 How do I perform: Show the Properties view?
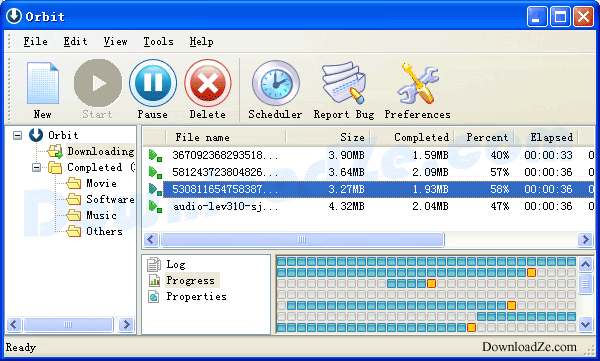(x=196, y=296)
